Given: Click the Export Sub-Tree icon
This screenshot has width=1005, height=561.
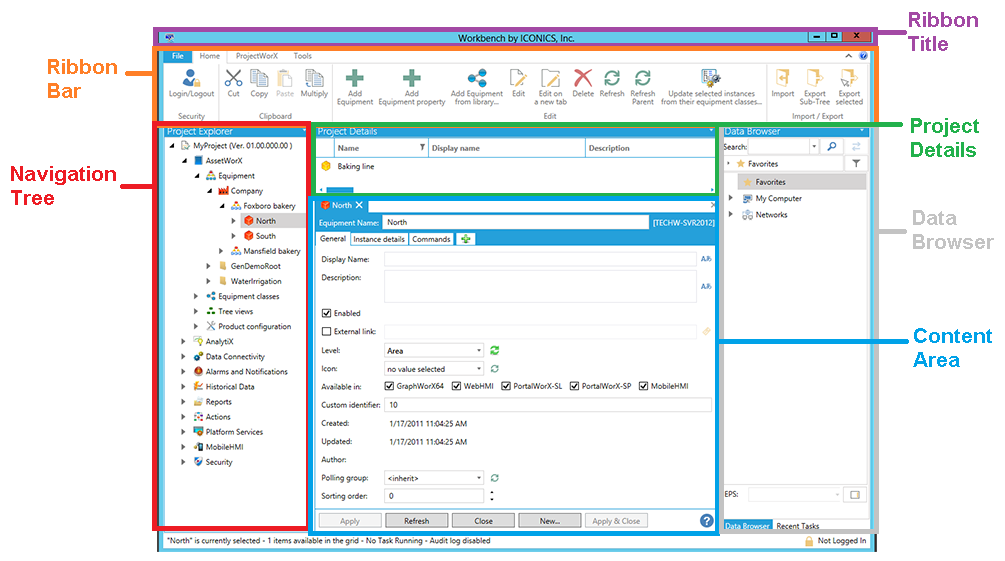Looking at the screenshot, I should [x=815, y=79].
